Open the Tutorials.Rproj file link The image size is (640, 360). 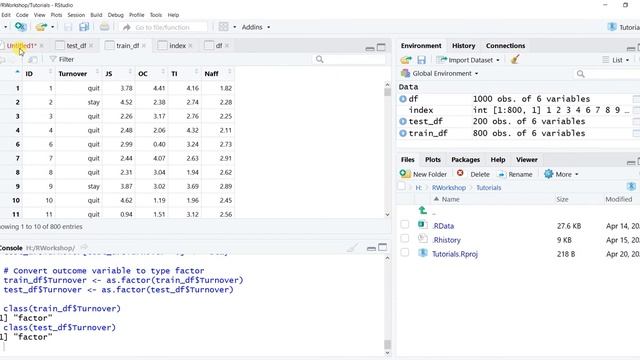pos(455,254)
